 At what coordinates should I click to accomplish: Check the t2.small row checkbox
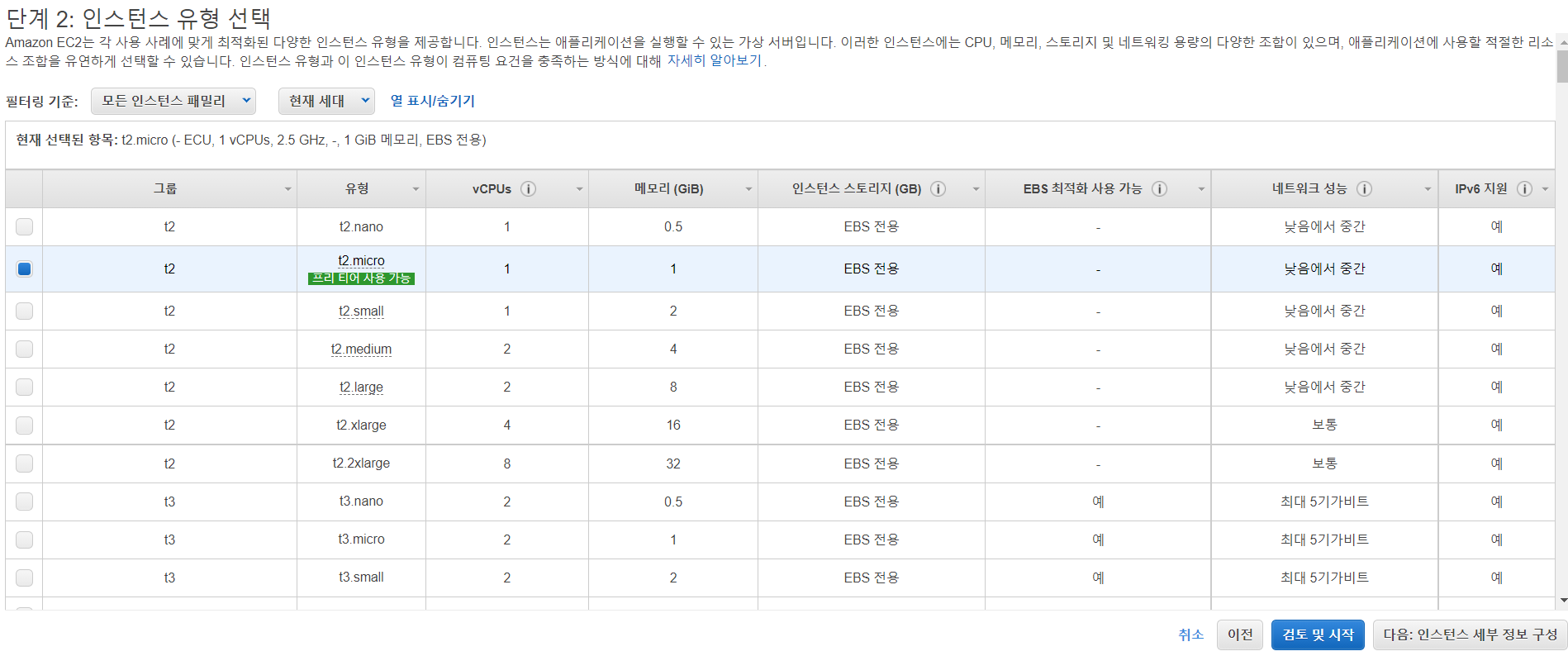tap(25, 311)
